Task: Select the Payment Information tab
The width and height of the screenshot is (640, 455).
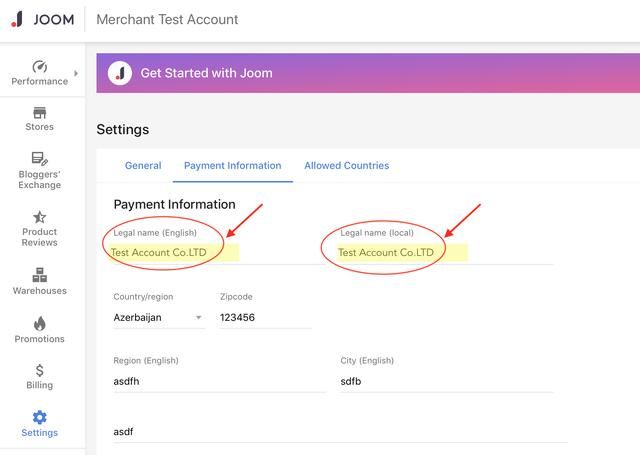Action: (232, 166)
